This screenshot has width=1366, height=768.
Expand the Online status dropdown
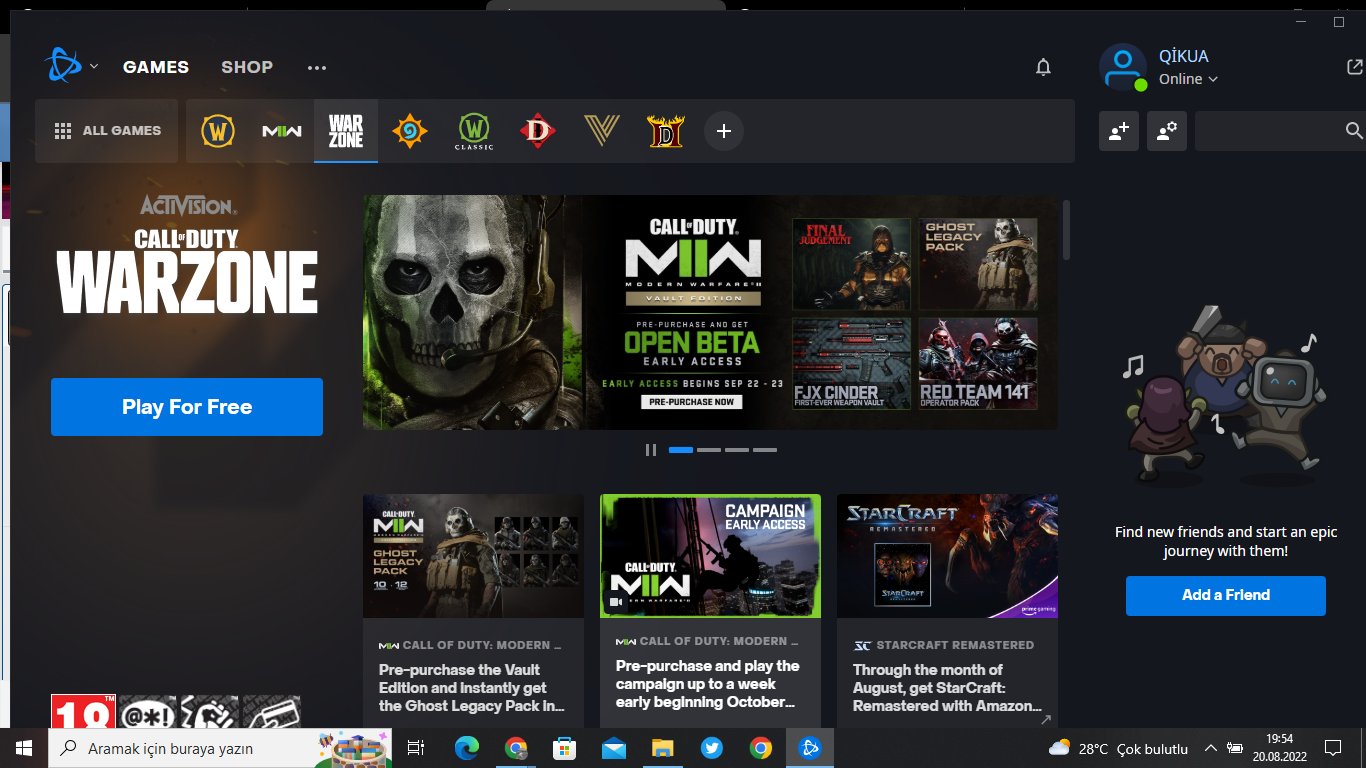point(1188,79)
